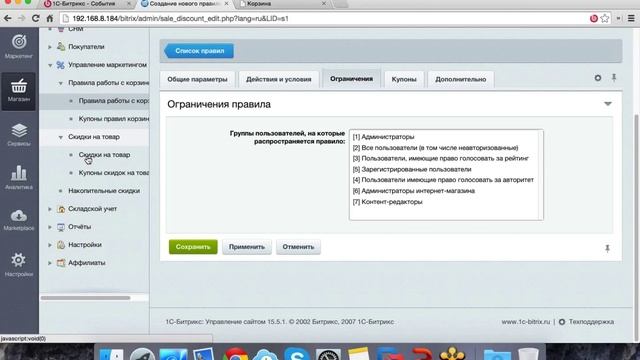This screenshot has height=360, width=640.
Task: Click the green Сохранить button
Action: click(x=193, y=247)
